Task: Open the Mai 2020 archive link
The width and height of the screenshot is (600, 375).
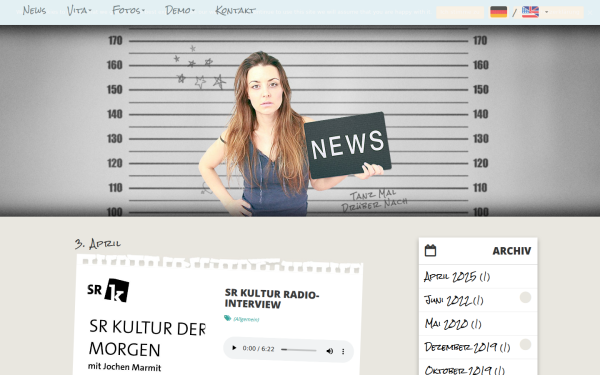Action: 453,324
